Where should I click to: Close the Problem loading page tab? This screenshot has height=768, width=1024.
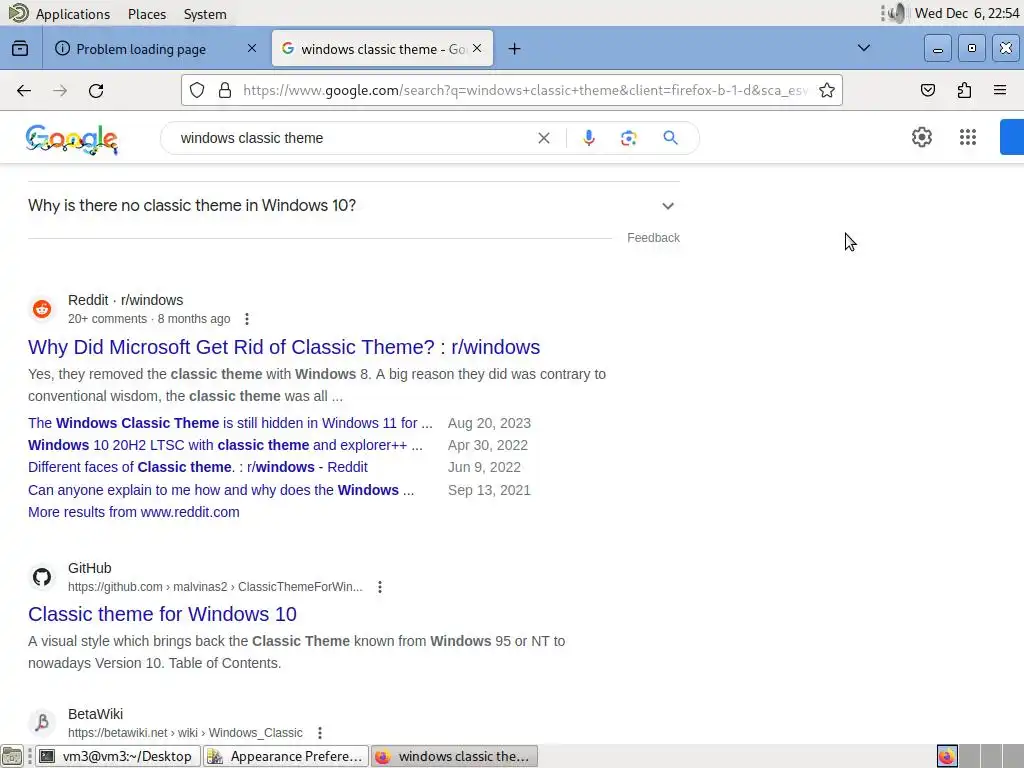coord(252,48)
